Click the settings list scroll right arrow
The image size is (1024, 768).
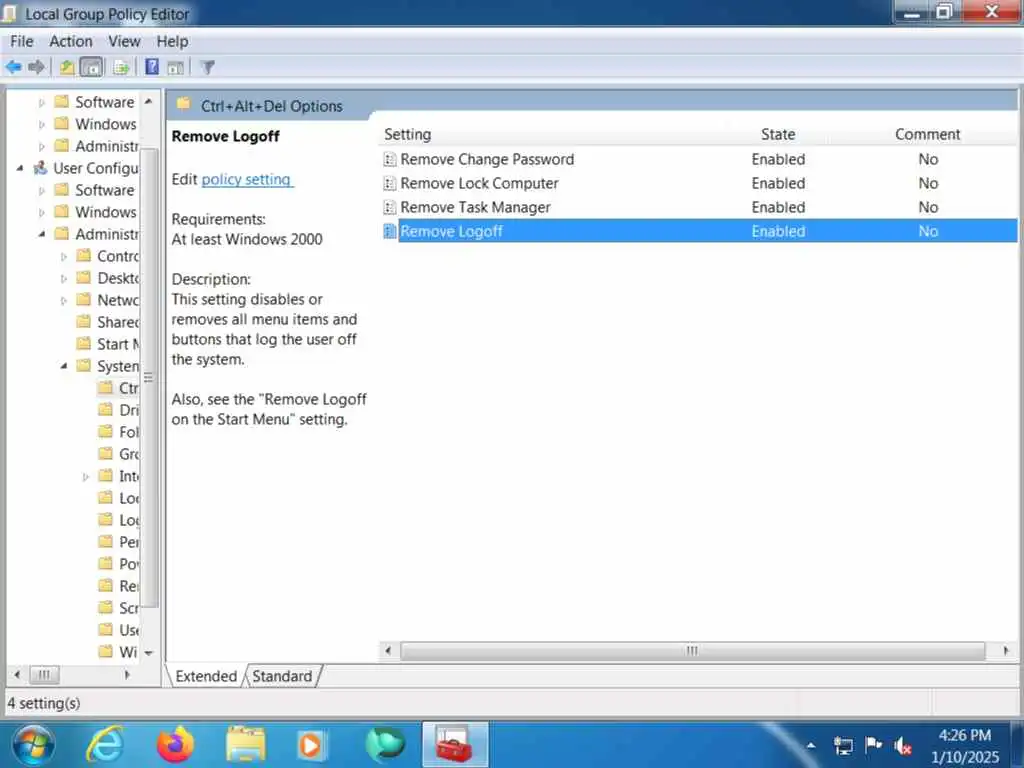[x=1006, y=650]
